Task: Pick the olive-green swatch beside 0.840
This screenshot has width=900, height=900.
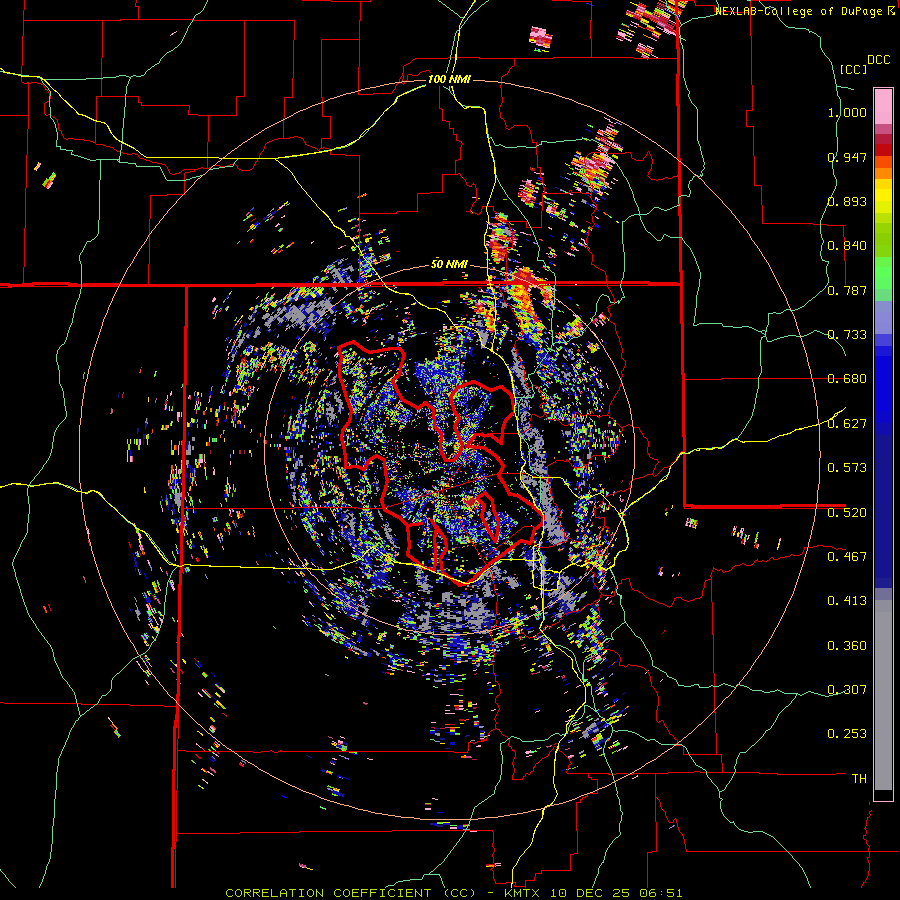Action: (883, 240)
